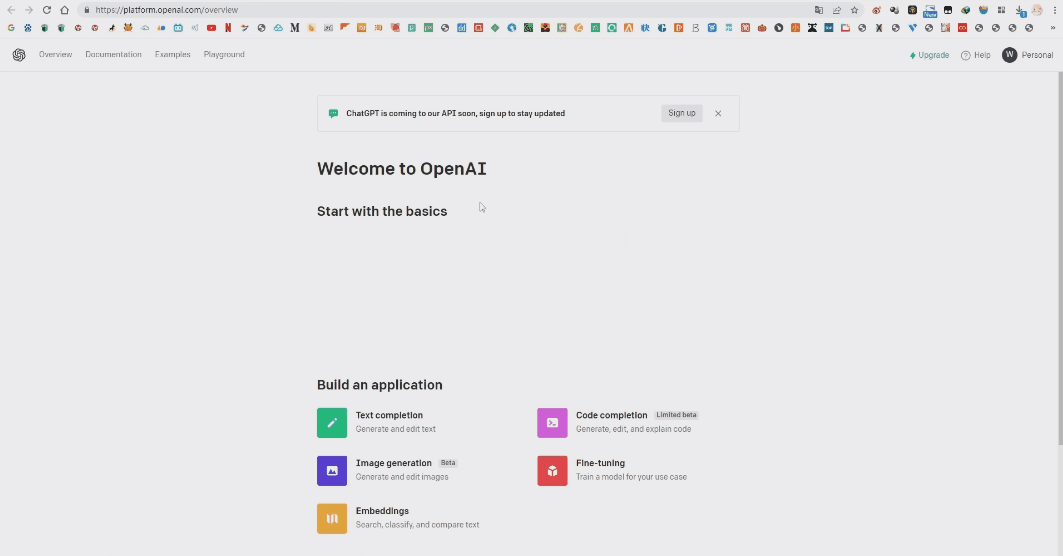The image size is (1063, 556).
Task: Go to browser home page icon
Action: click(x=64, y=10)
